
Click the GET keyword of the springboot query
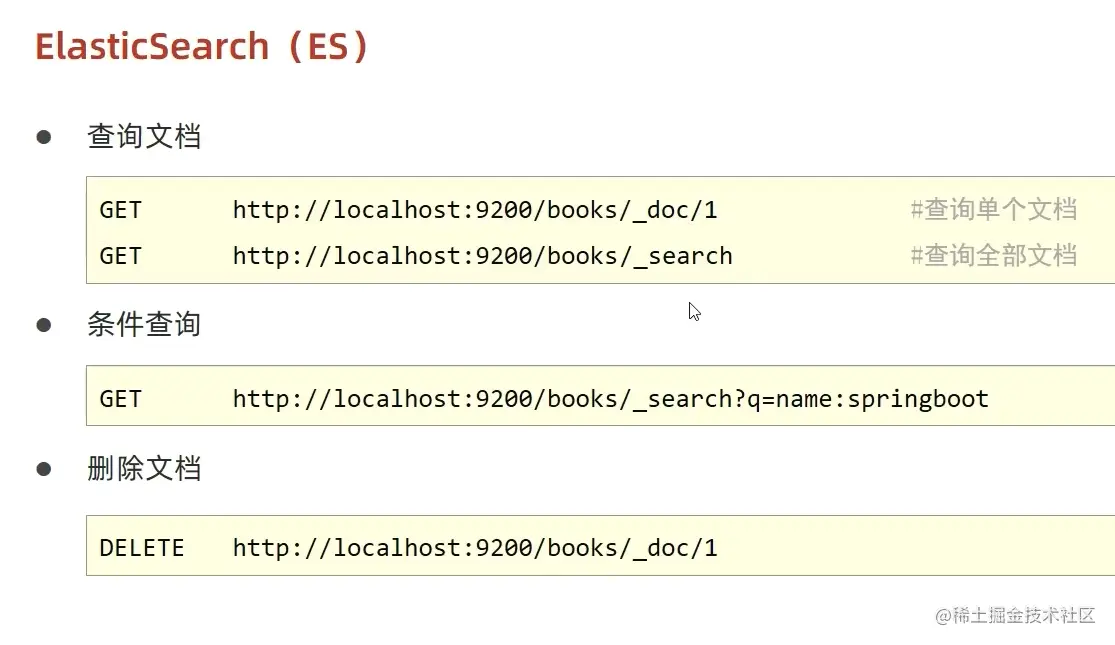click(x=120, y=399)
